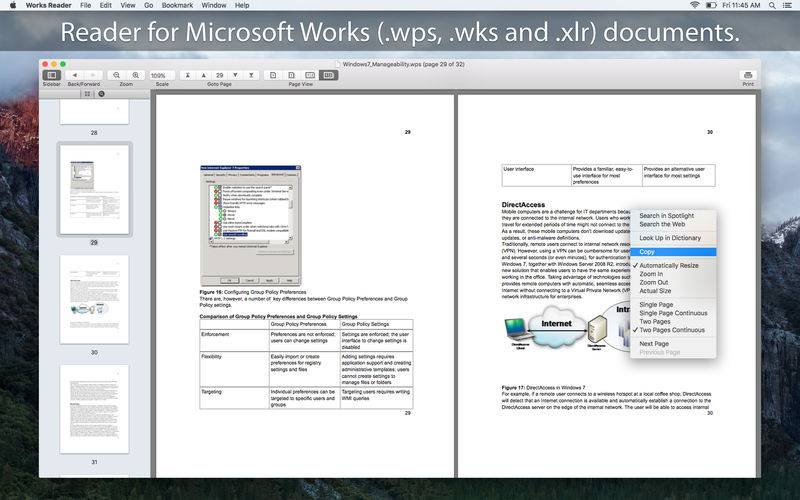Screen dimensions: 800x500
Task: Click the Internet cloud in the diagram
Action: [556, 326]
